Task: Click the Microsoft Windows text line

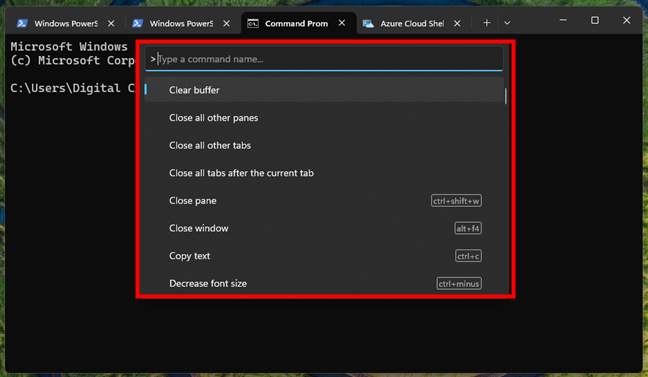Action: click(x=69, y=46)
